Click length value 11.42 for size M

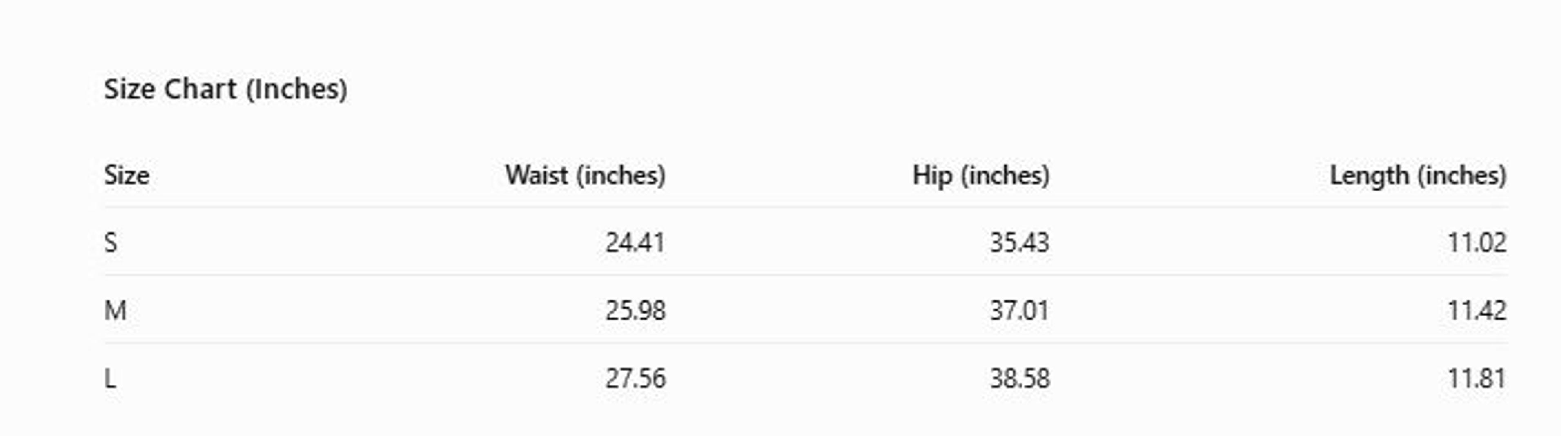click(1477, 311)
